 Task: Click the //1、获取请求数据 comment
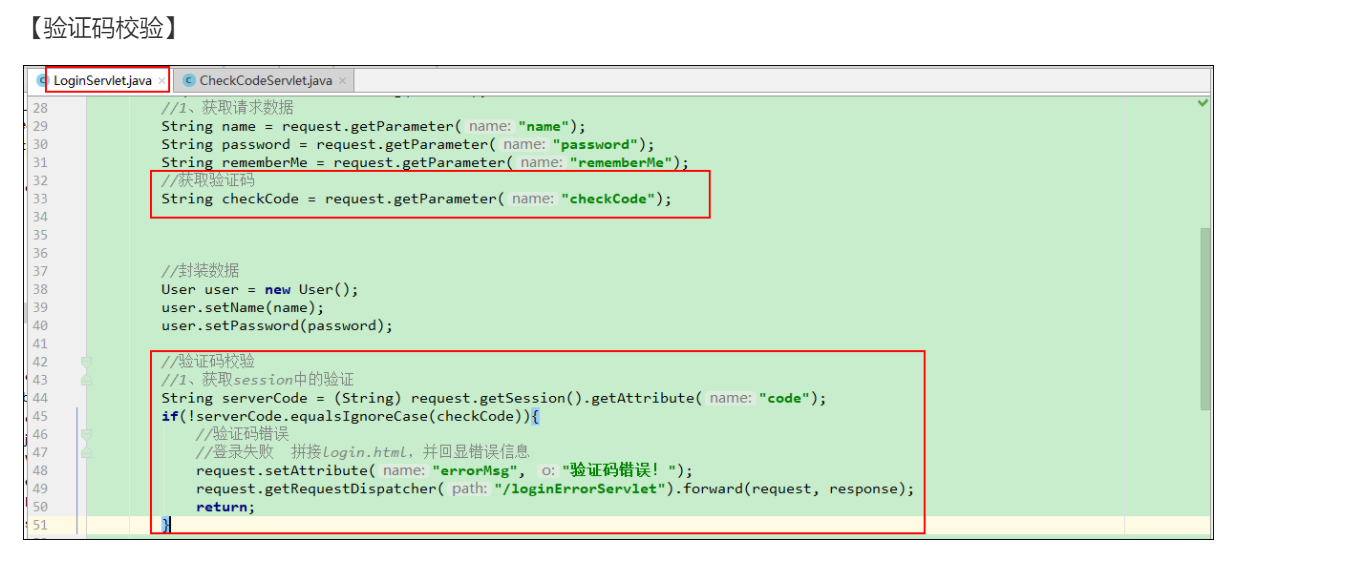228,108
